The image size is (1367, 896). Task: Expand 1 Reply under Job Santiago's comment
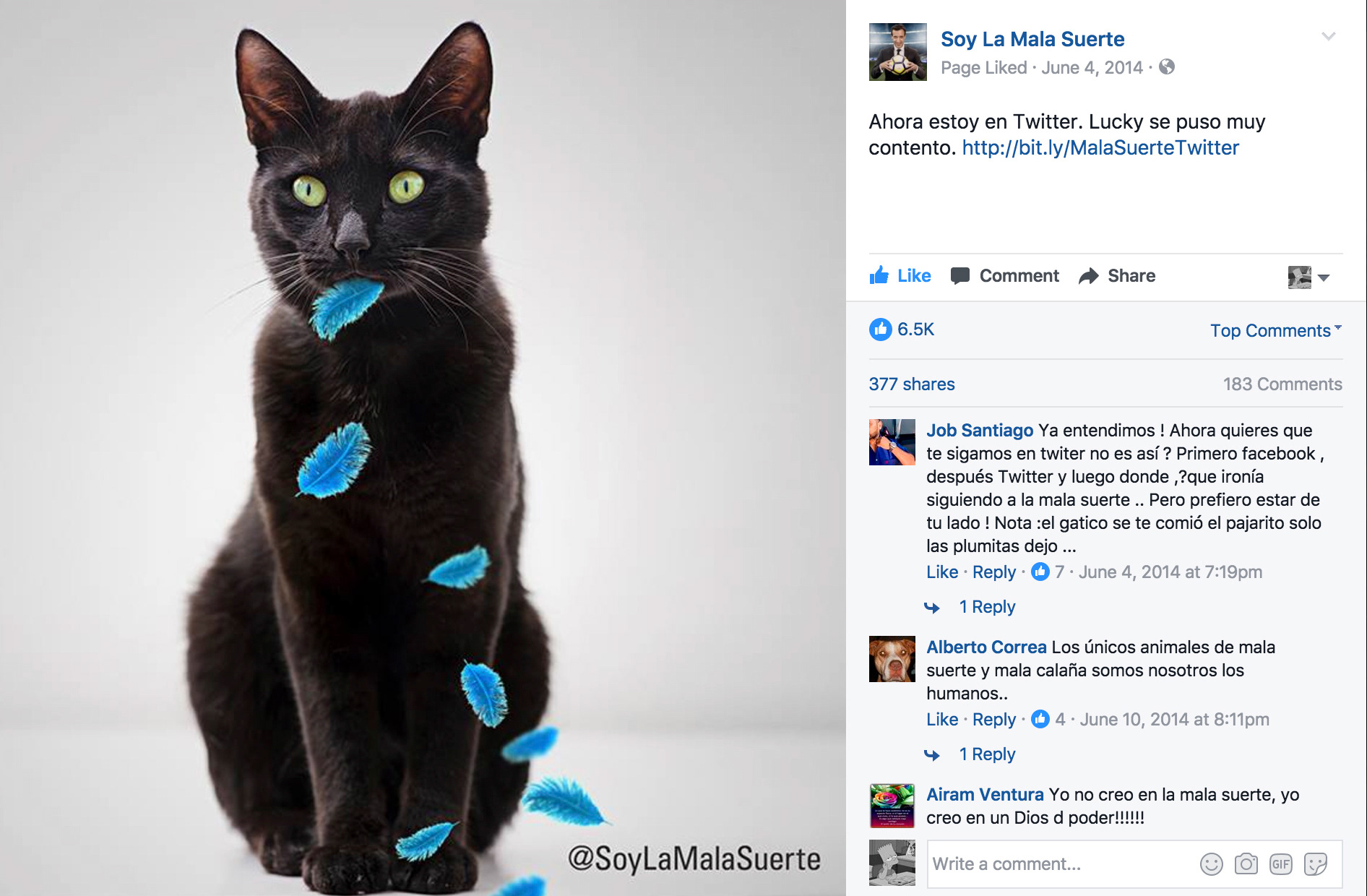tap(986, 607)
